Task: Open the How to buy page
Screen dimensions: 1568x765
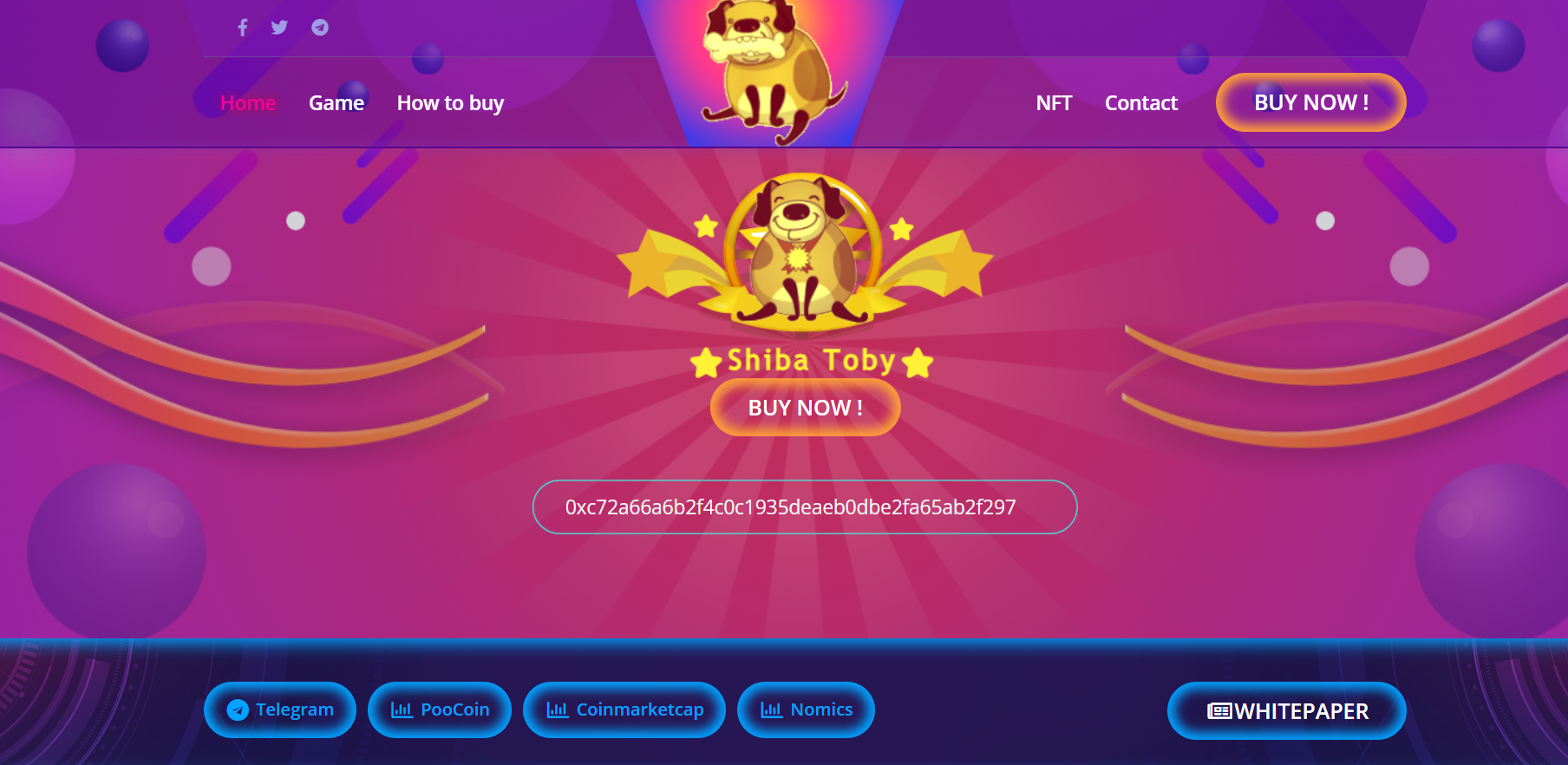Action: coord(450,103)
